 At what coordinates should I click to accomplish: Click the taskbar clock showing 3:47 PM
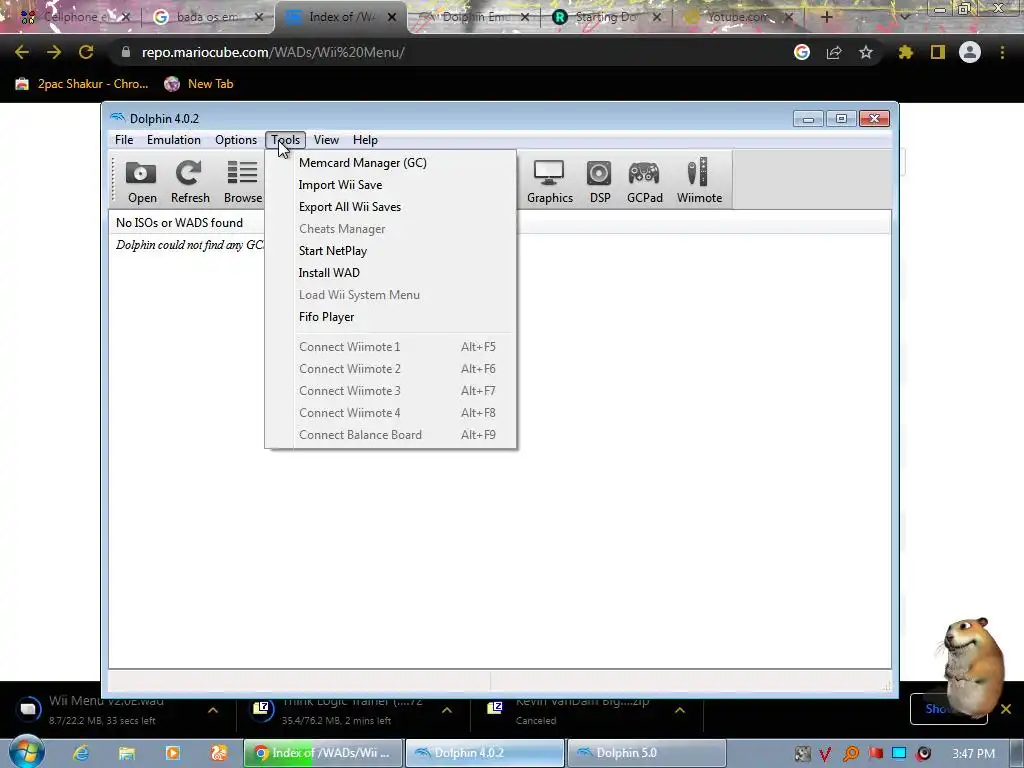[973, 753]
